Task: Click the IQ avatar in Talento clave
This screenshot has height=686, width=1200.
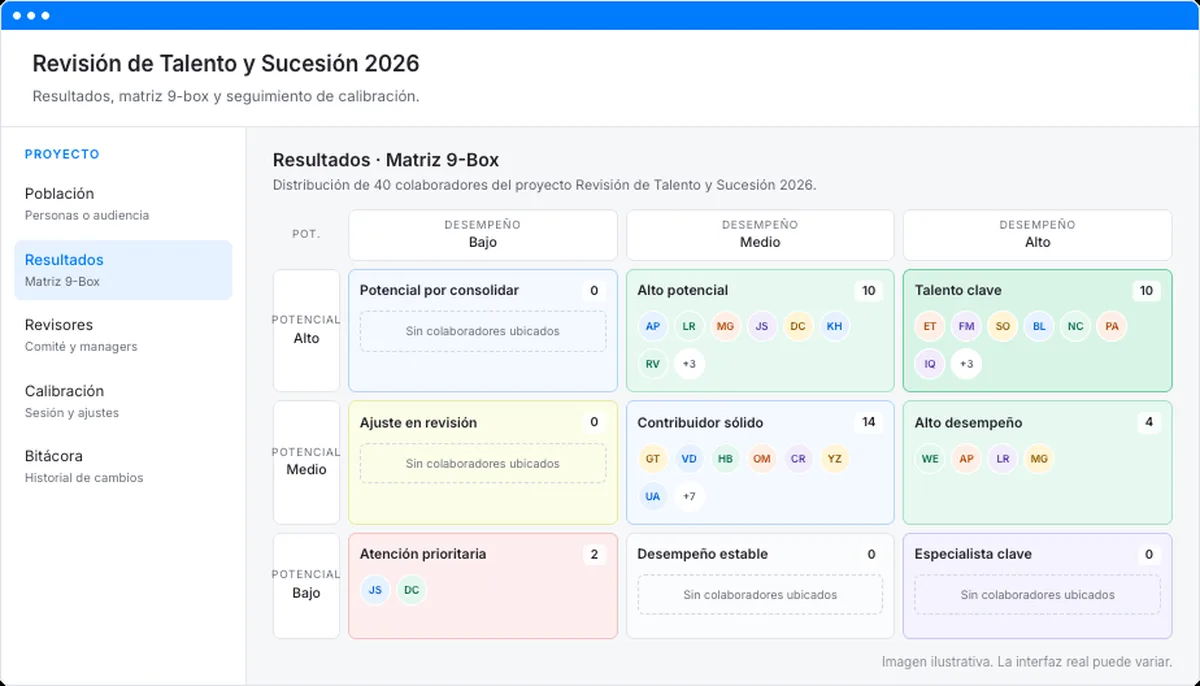Action: pos(930,364)
